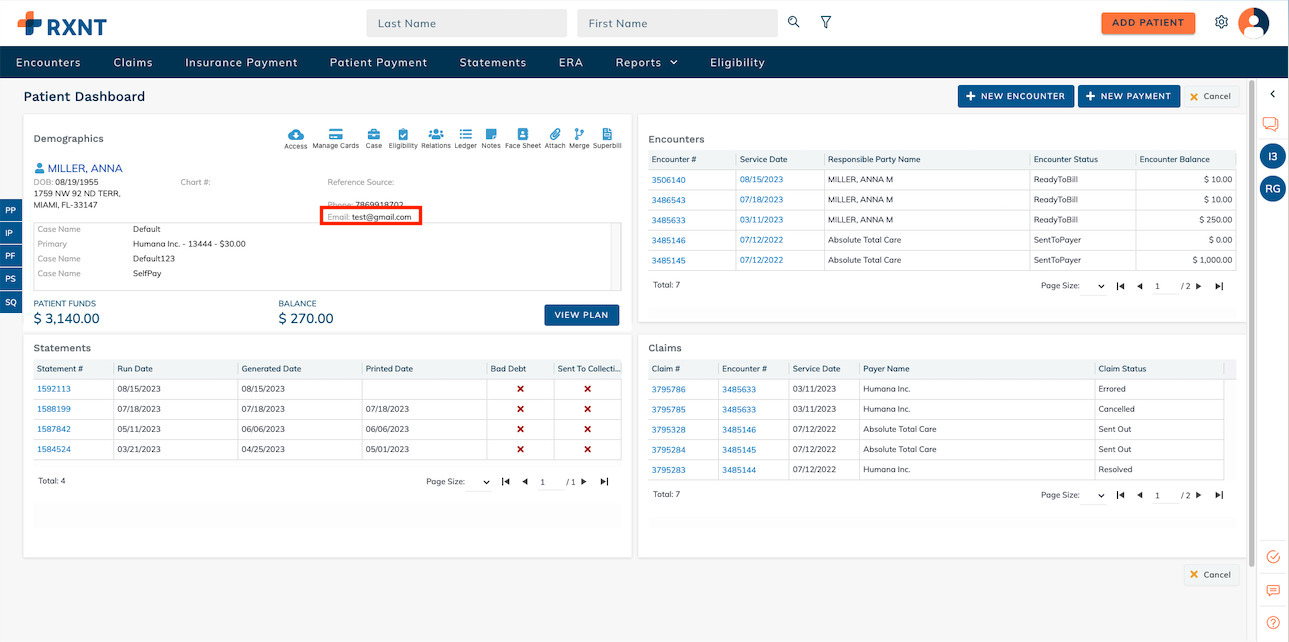This screenshot has width=1289, height=642.
Task: Select the IP side tab
Action: point(11,233)
